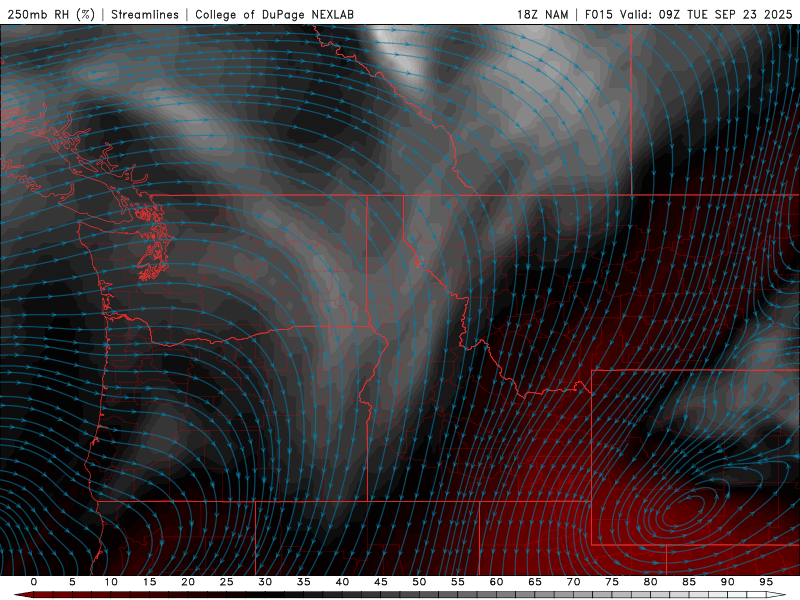Click the colorbar label '25'
Image resolution: width=800 pixels, height=600 pixels.
click(x=227, y=582)
